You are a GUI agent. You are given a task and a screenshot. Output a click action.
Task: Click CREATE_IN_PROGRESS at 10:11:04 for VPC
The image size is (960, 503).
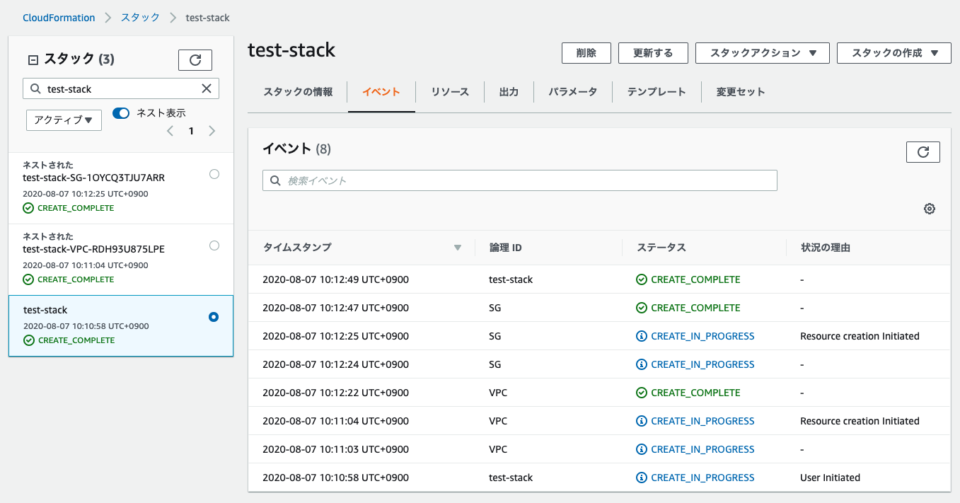pyautogui.click(x=702, y=421)
